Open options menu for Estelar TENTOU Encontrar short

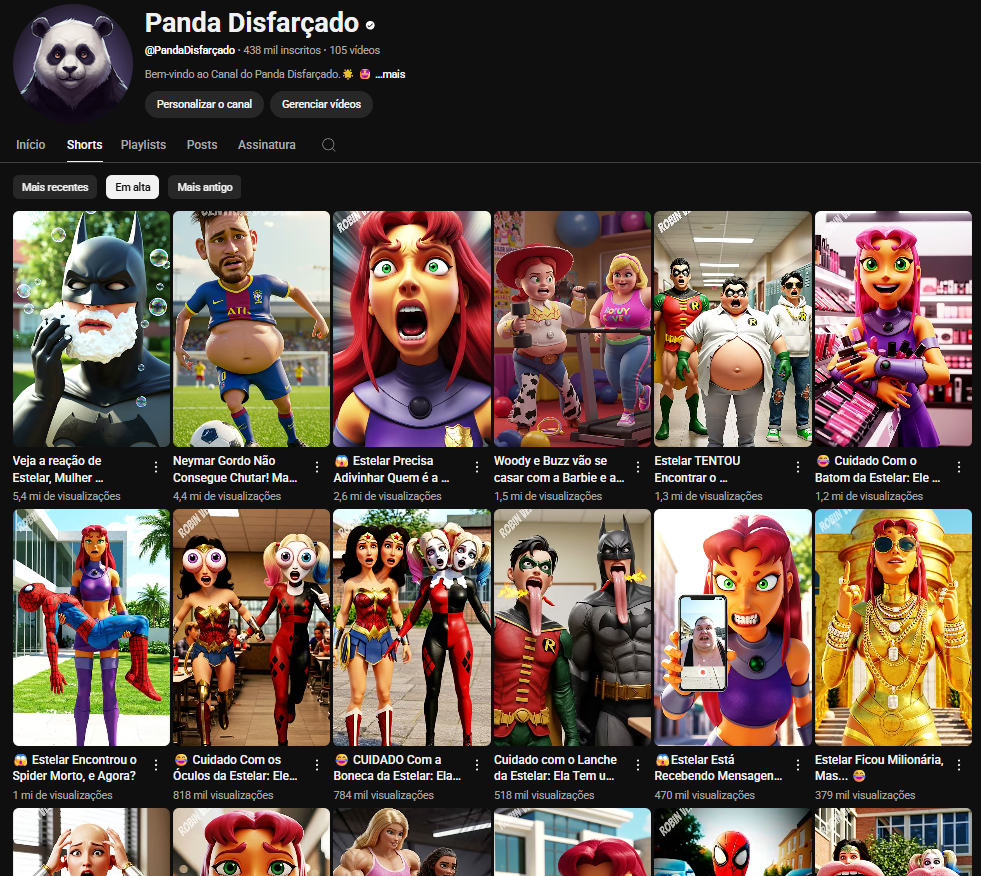click(798, 467)
